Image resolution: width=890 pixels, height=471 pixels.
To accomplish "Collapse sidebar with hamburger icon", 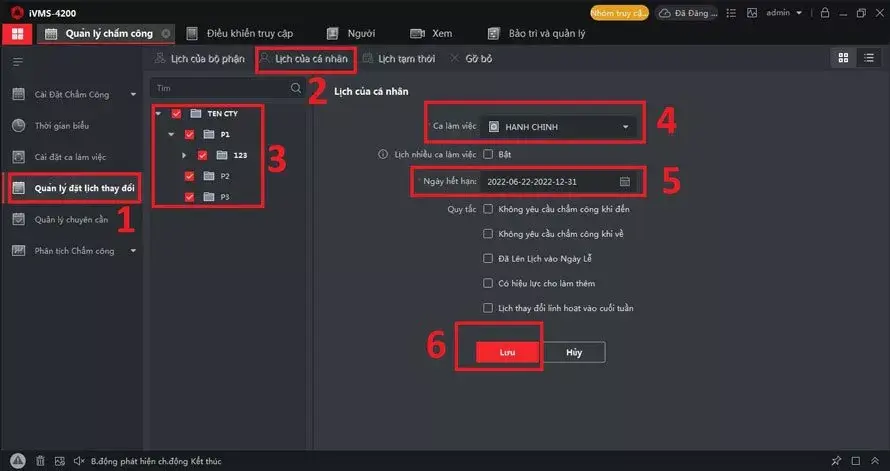I will (x=18, y=61).
